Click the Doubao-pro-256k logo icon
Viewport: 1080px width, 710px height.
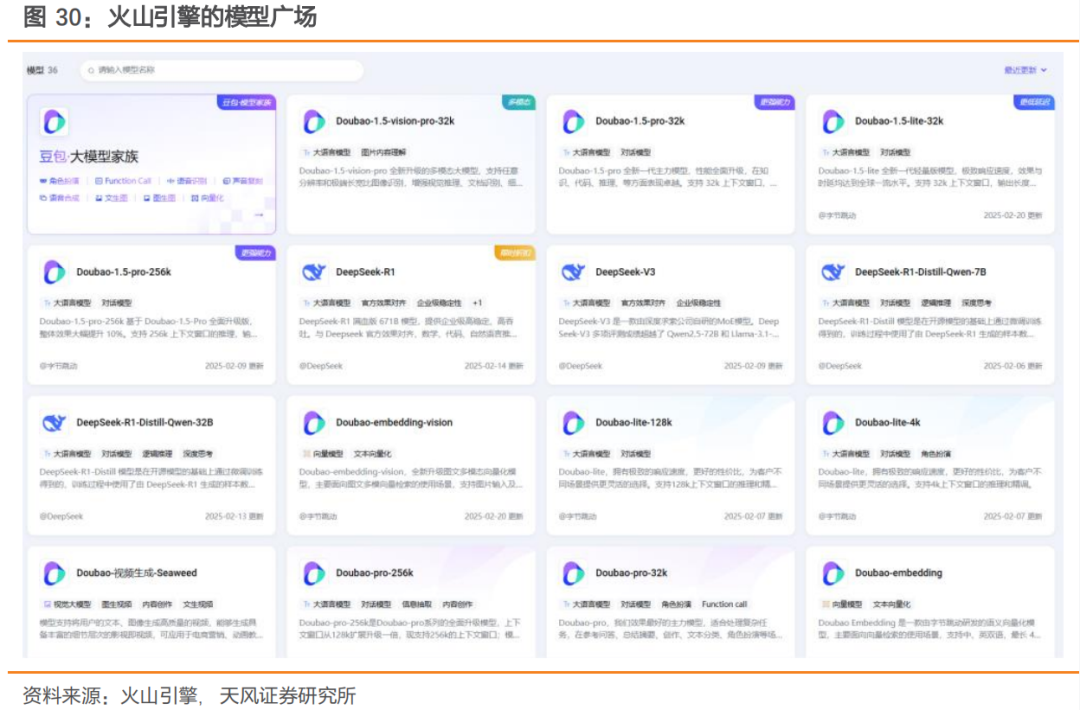pos(314,574)
